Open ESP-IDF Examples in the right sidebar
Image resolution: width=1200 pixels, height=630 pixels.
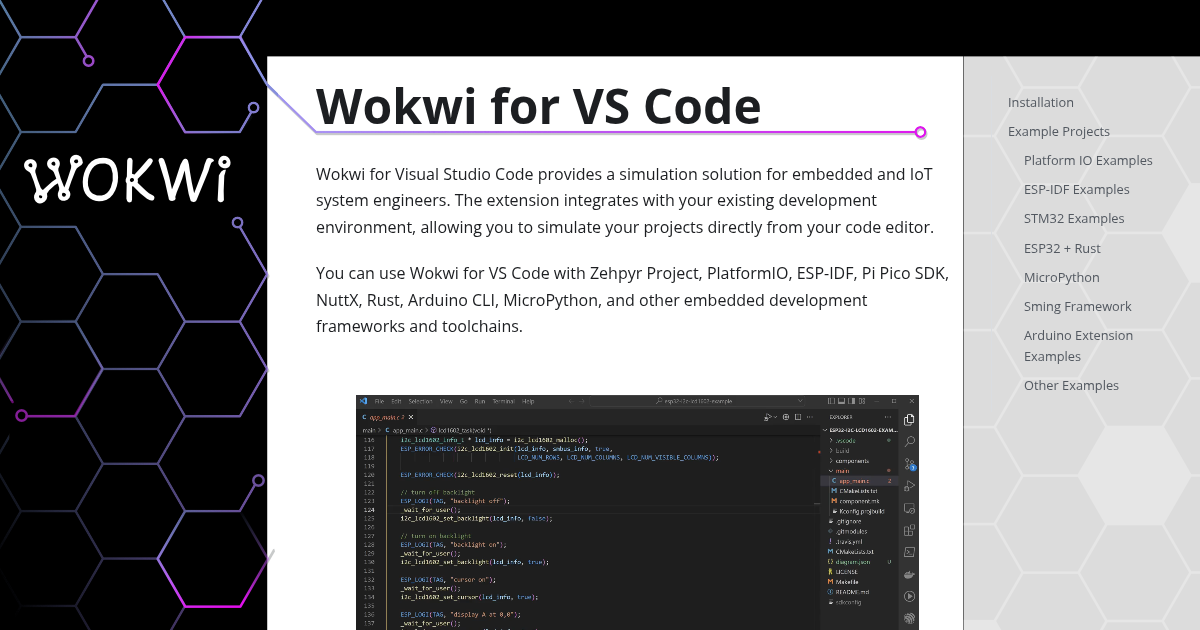1077,189
